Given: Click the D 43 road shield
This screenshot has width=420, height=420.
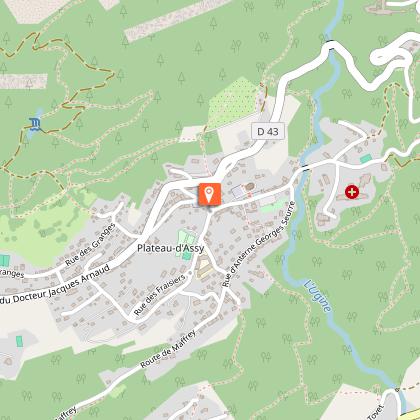Looking at the screenshot, I should click(x=268, y=131).
